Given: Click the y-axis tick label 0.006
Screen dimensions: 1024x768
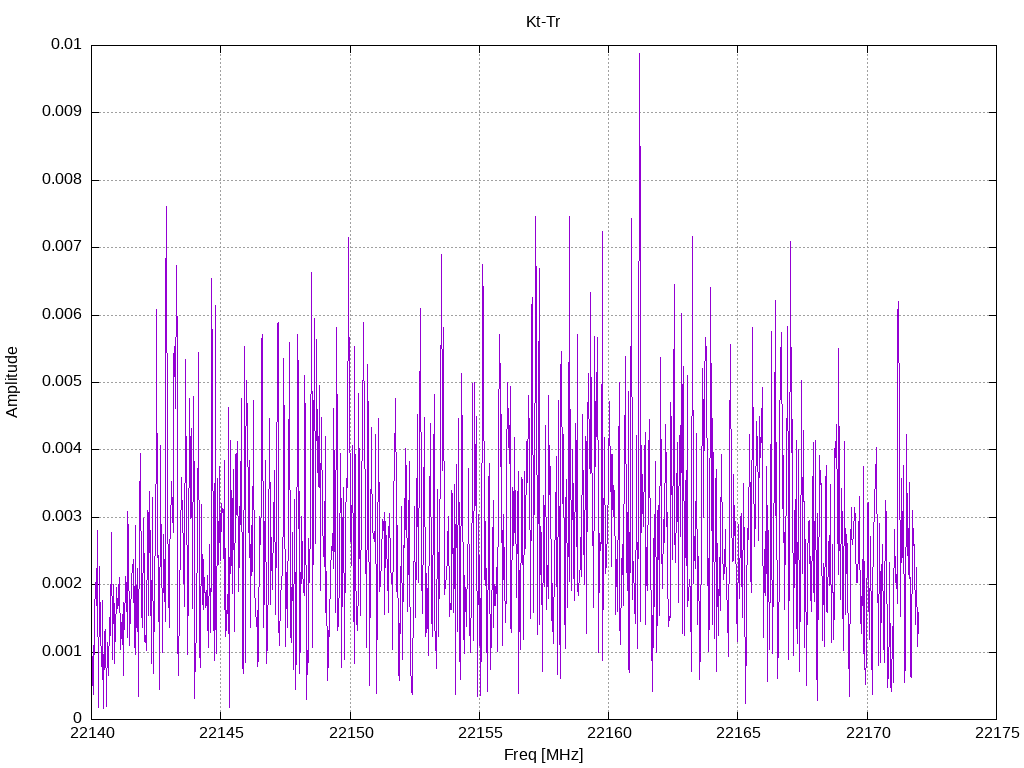Looking at the screenshot, I should (61, 314).
